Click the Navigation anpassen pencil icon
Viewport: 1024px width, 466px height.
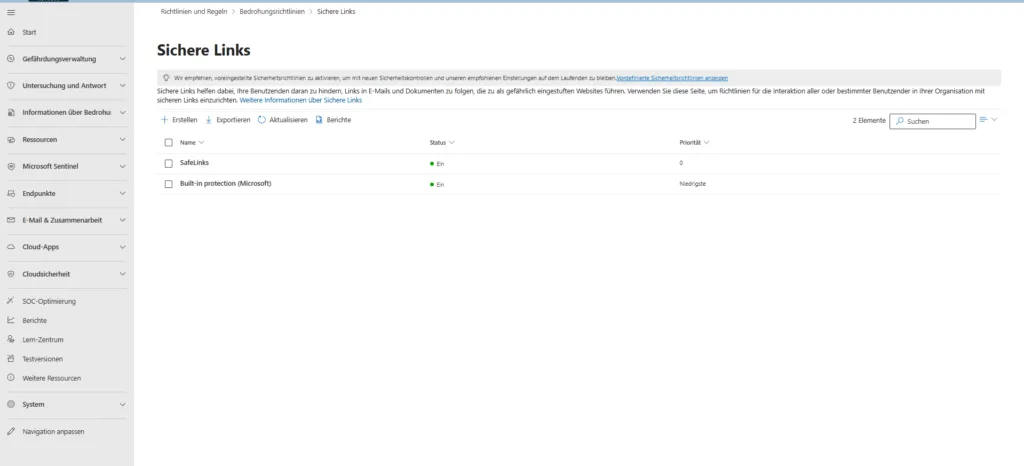(x=10, y=431)
